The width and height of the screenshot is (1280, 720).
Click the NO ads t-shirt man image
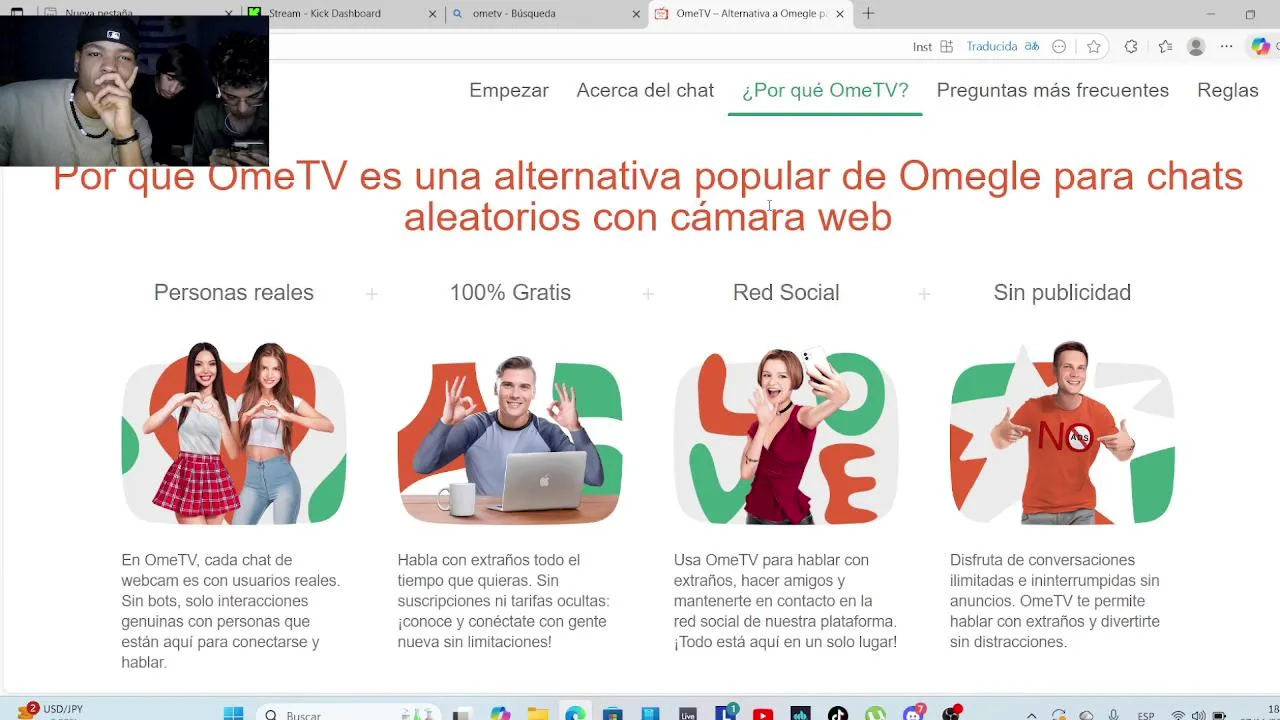[x=1062, y=433]
